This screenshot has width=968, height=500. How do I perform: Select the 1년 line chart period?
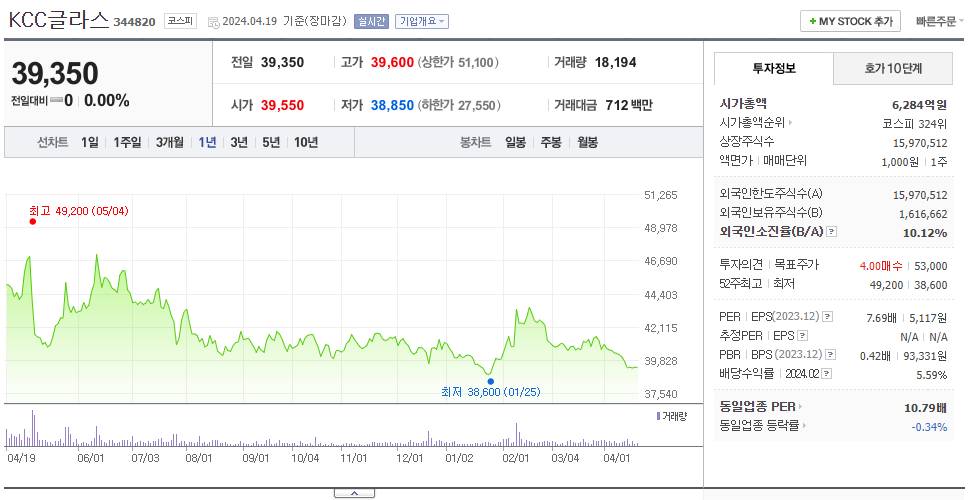(207, 143)
